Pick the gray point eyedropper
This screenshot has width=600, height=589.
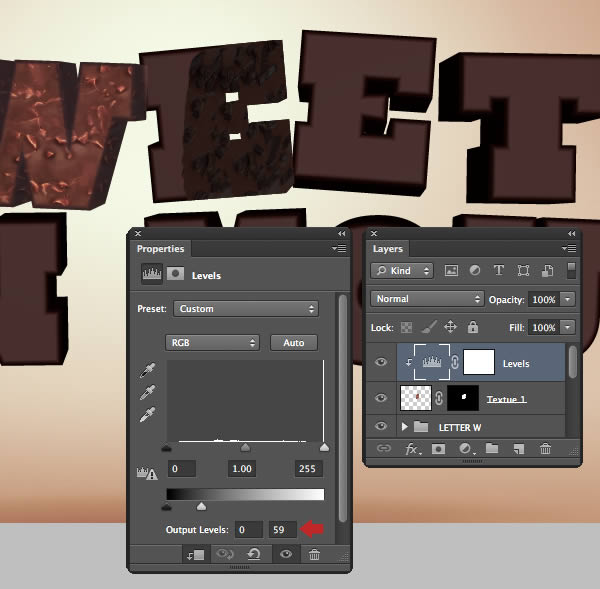[x=148, y=392]
